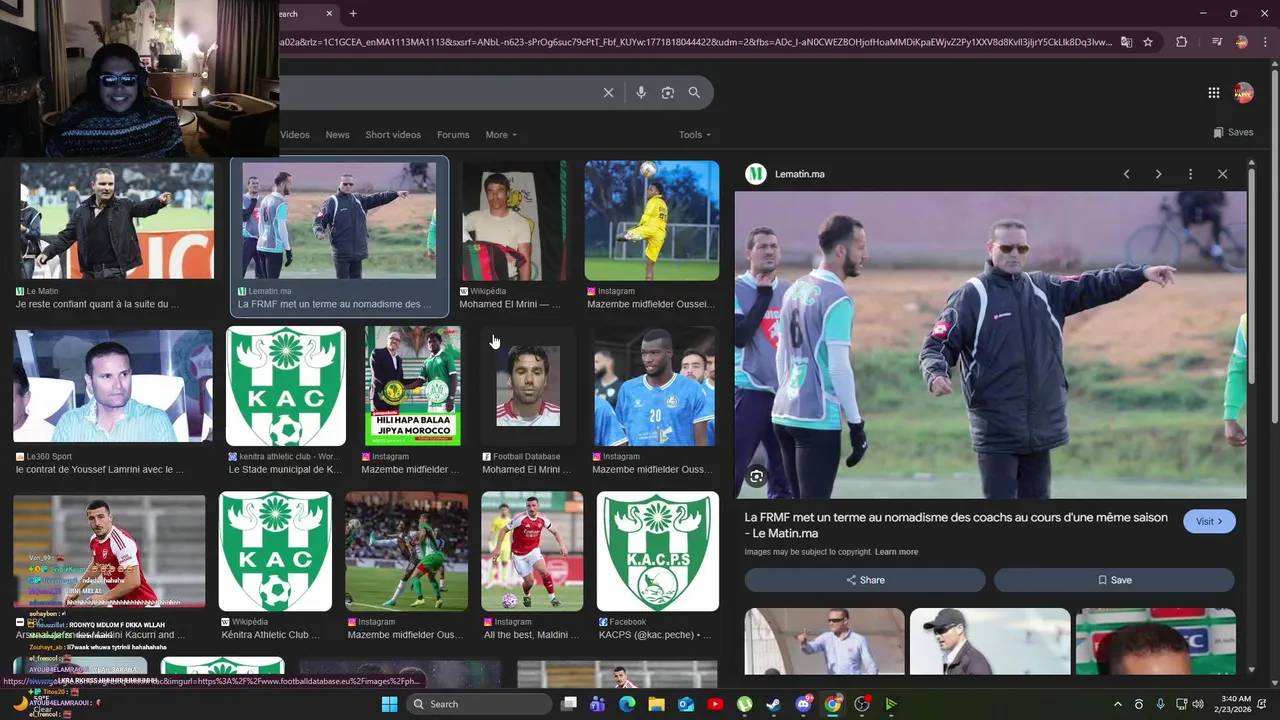
Task: Switch to Videos results tab
Action: tap(295, 135)
